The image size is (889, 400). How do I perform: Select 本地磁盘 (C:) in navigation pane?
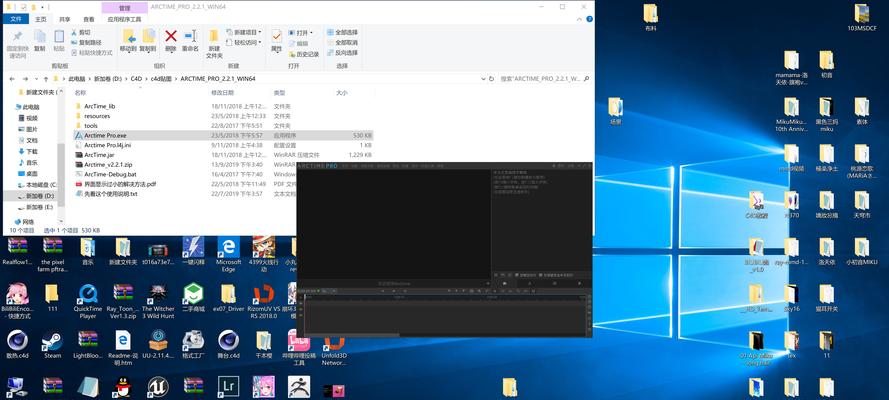click(x=38, y=185)
